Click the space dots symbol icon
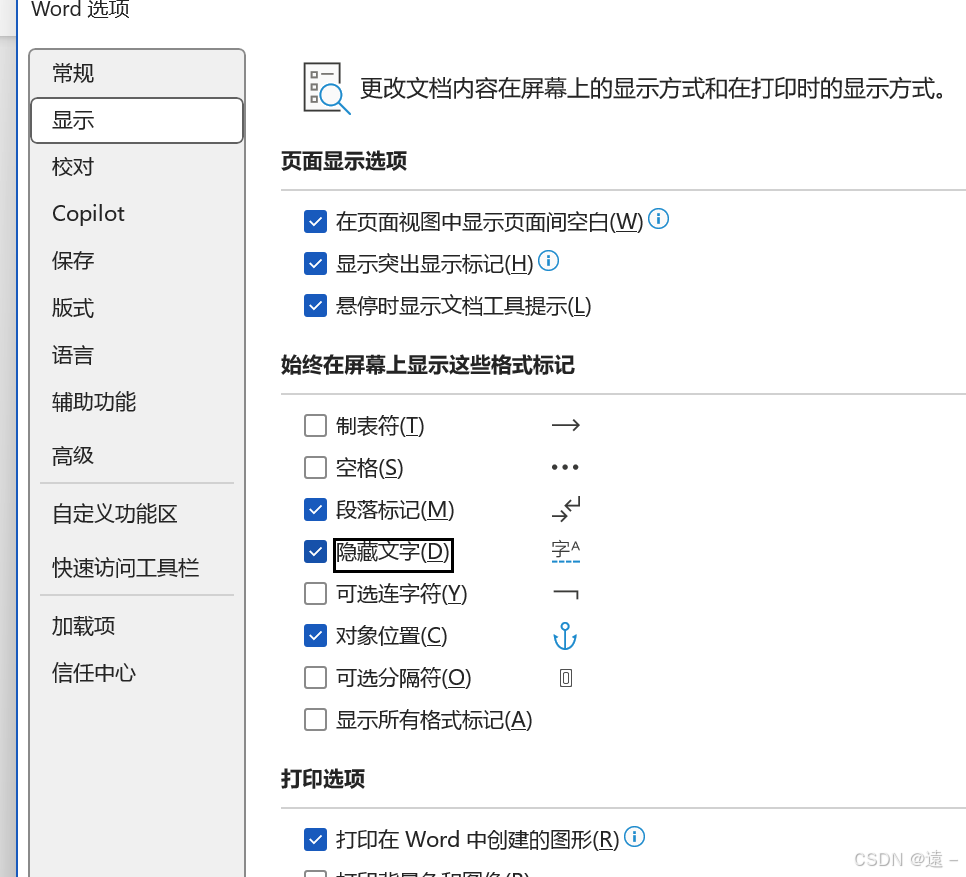Image resolution: width=966 pixels, height=877 pixels. [x=565, y=466]
